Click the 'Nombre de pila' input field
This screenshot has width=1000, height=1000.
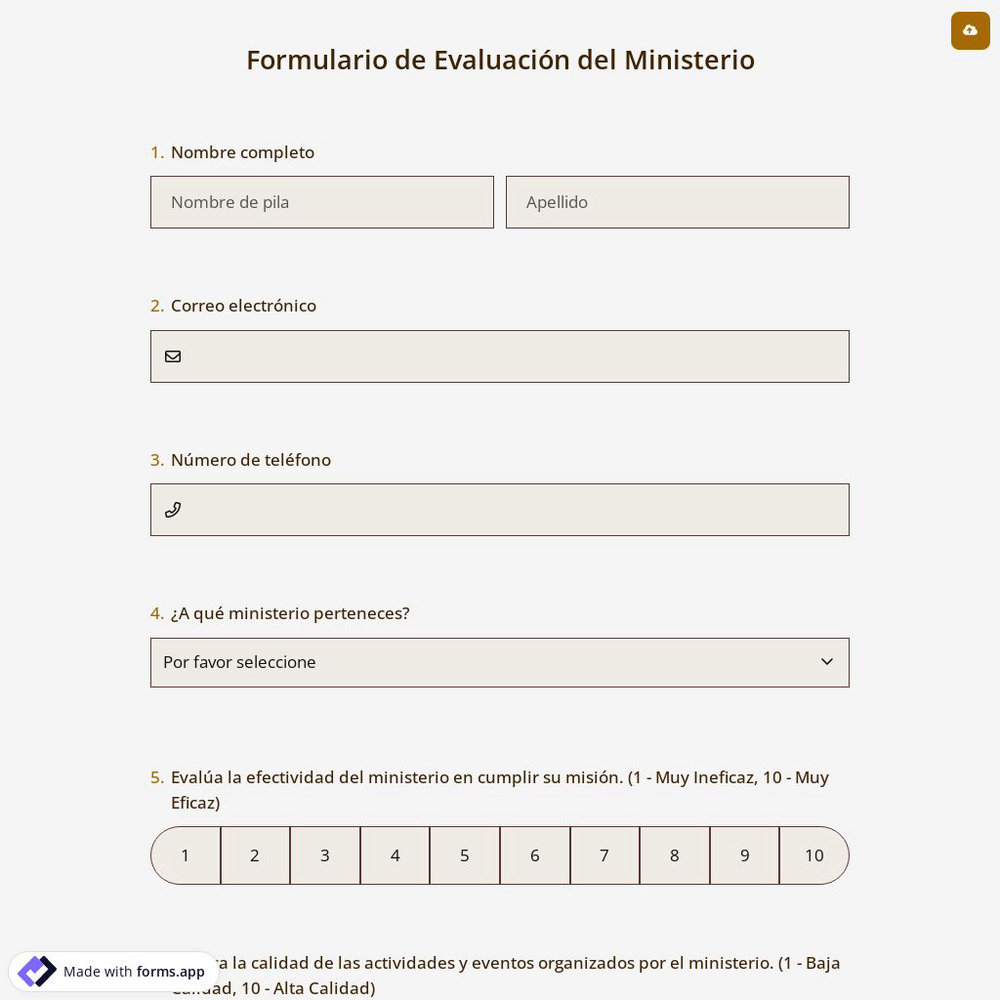(x=322, y=202)
